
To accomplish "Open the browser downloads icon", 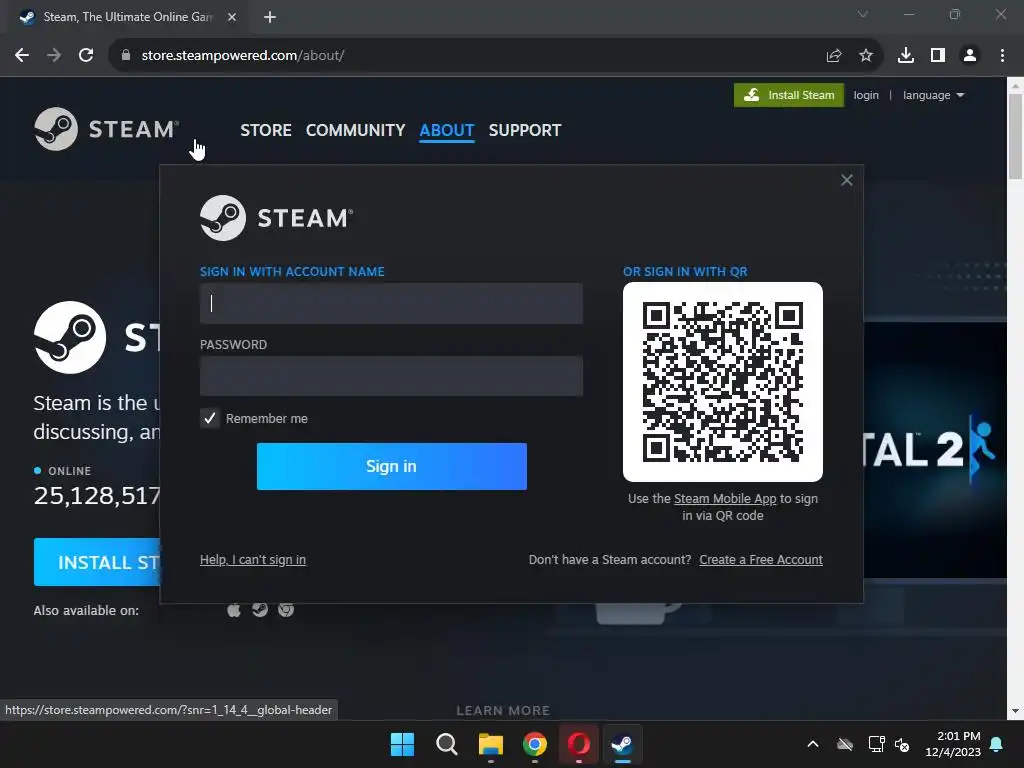I will point(906,56).
